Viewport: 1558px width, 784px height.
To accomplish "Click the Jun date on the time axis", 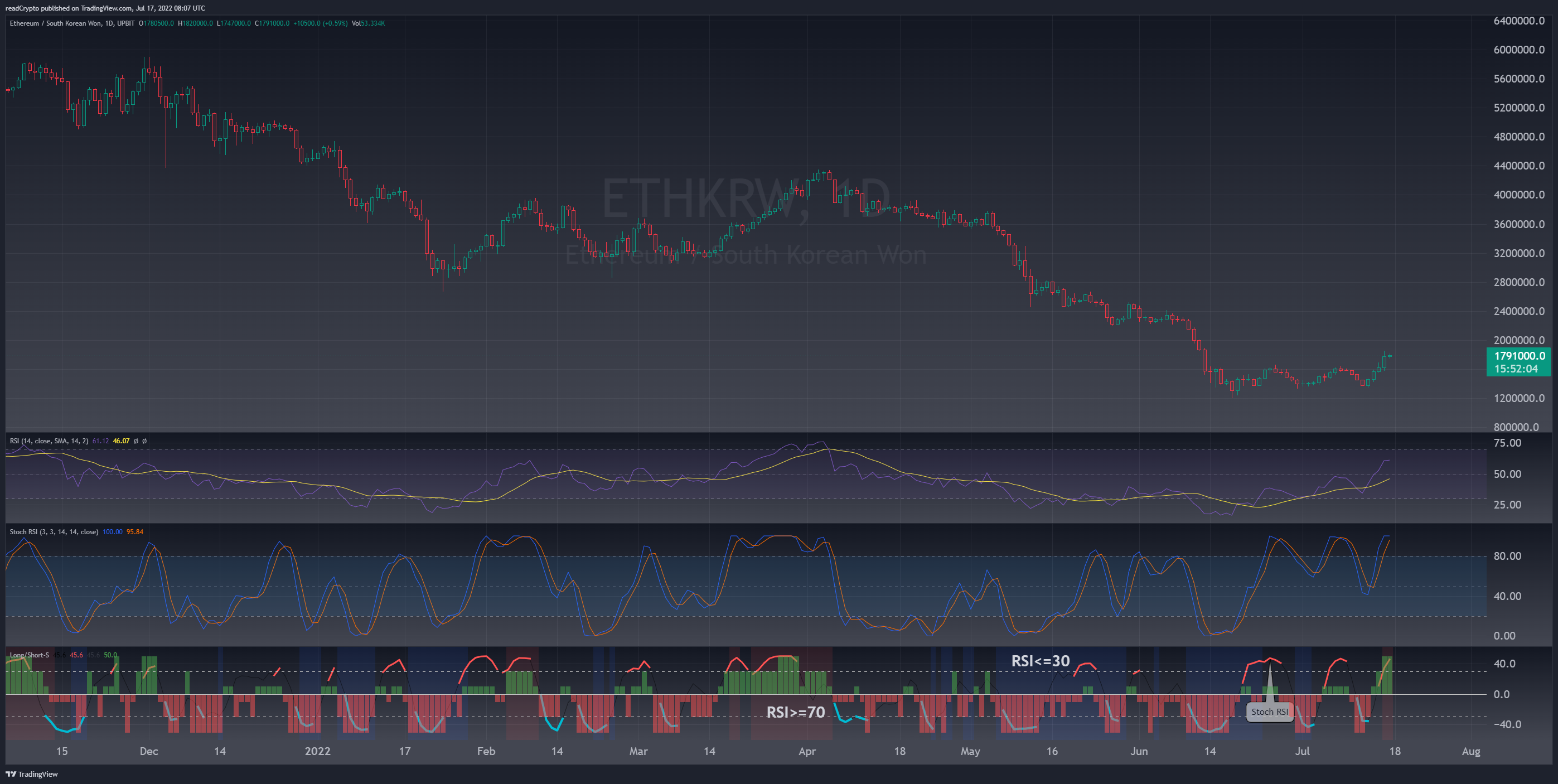I will tap(1139, 751).
